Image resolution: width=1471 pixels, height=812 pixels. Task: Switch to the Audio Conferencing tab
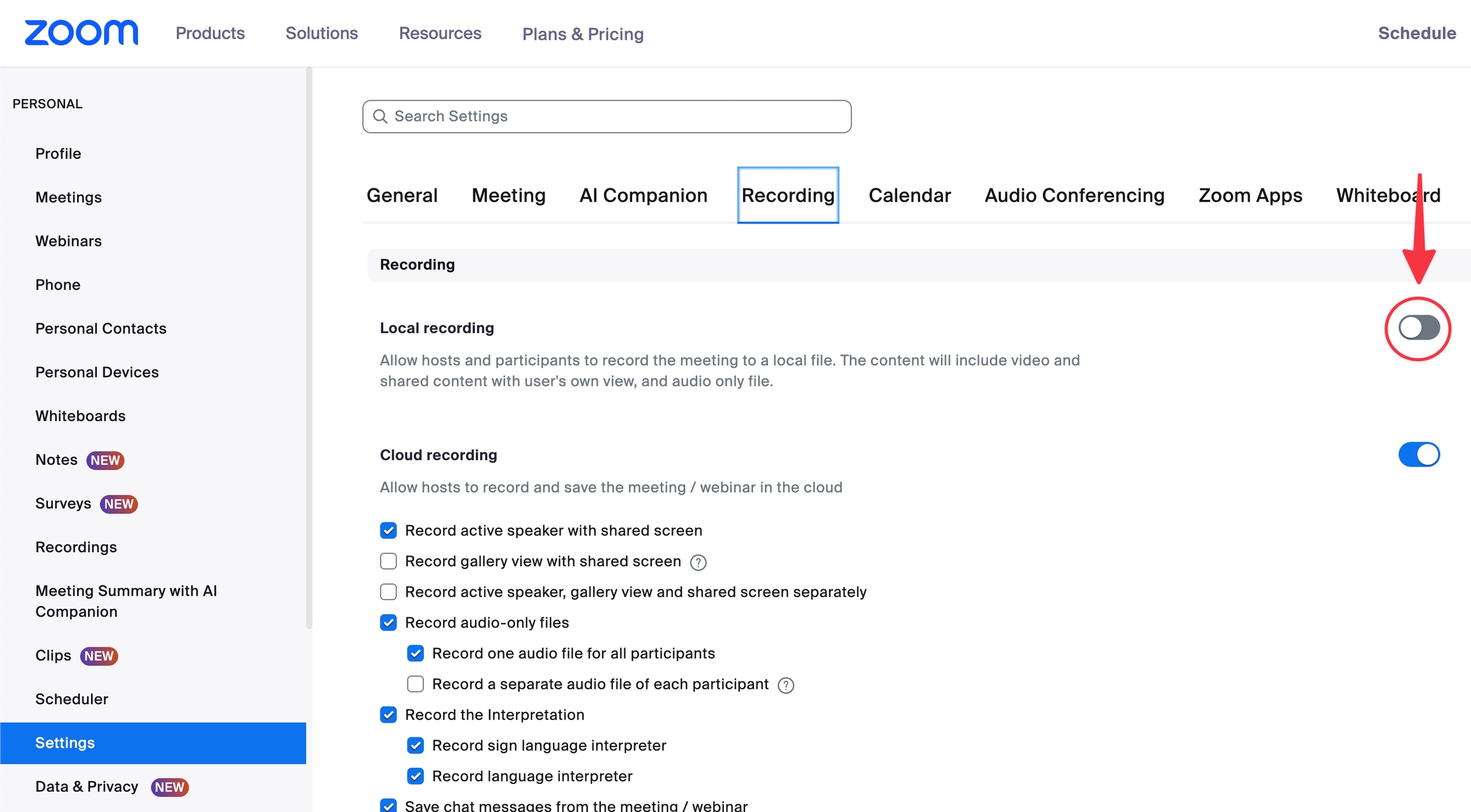tap(1074, 195)
